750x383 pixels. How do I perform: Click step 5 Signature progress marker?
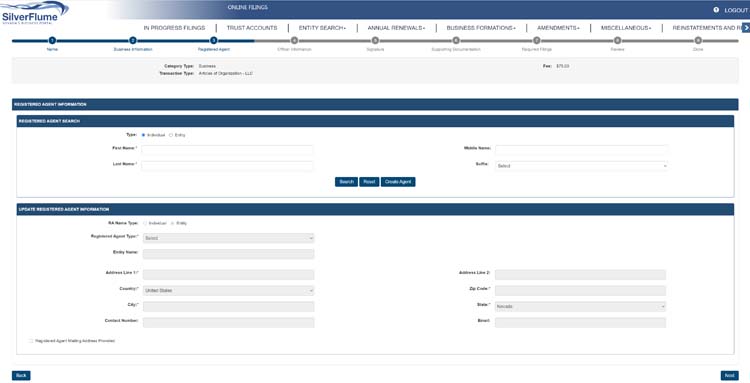pyautogui.click(x=375, y=41)
